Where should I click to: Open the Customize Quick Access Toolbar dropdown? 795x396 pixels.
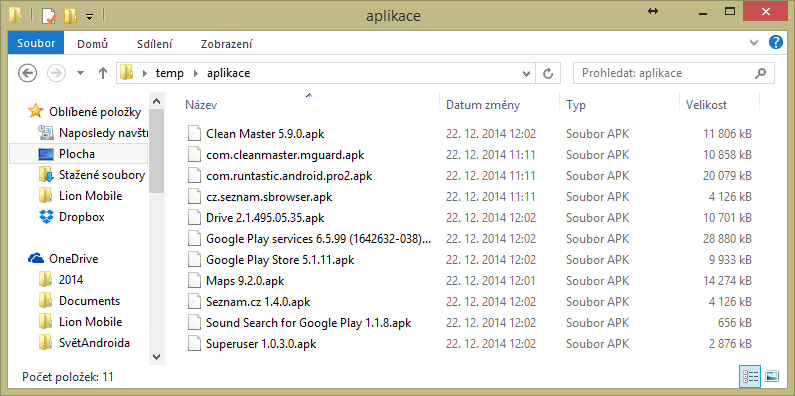(x=89, y=17)
